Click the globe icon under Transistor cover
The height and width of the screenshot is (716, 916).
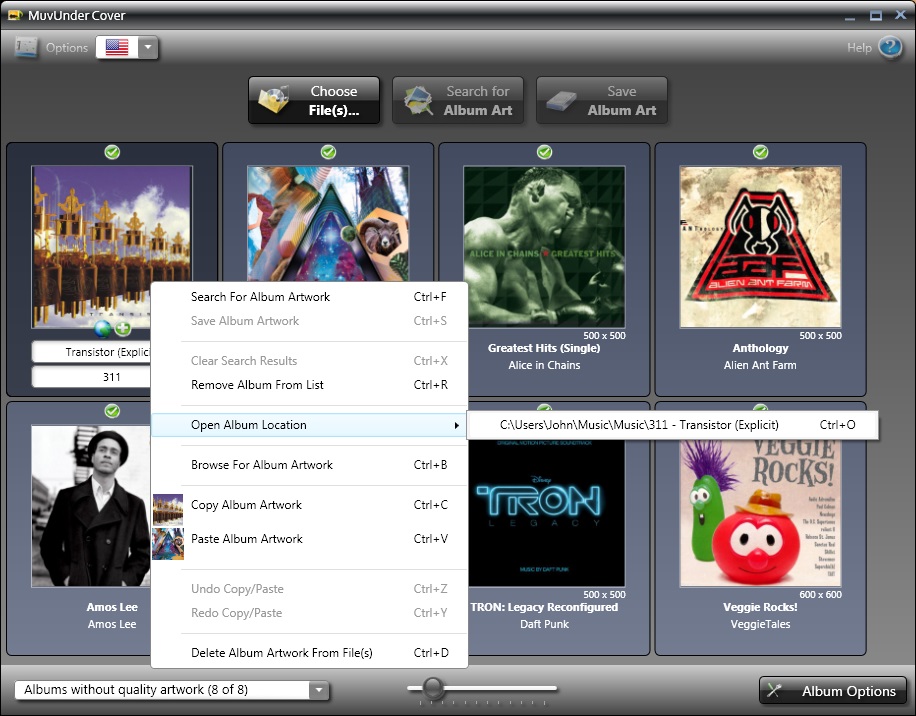103,328
